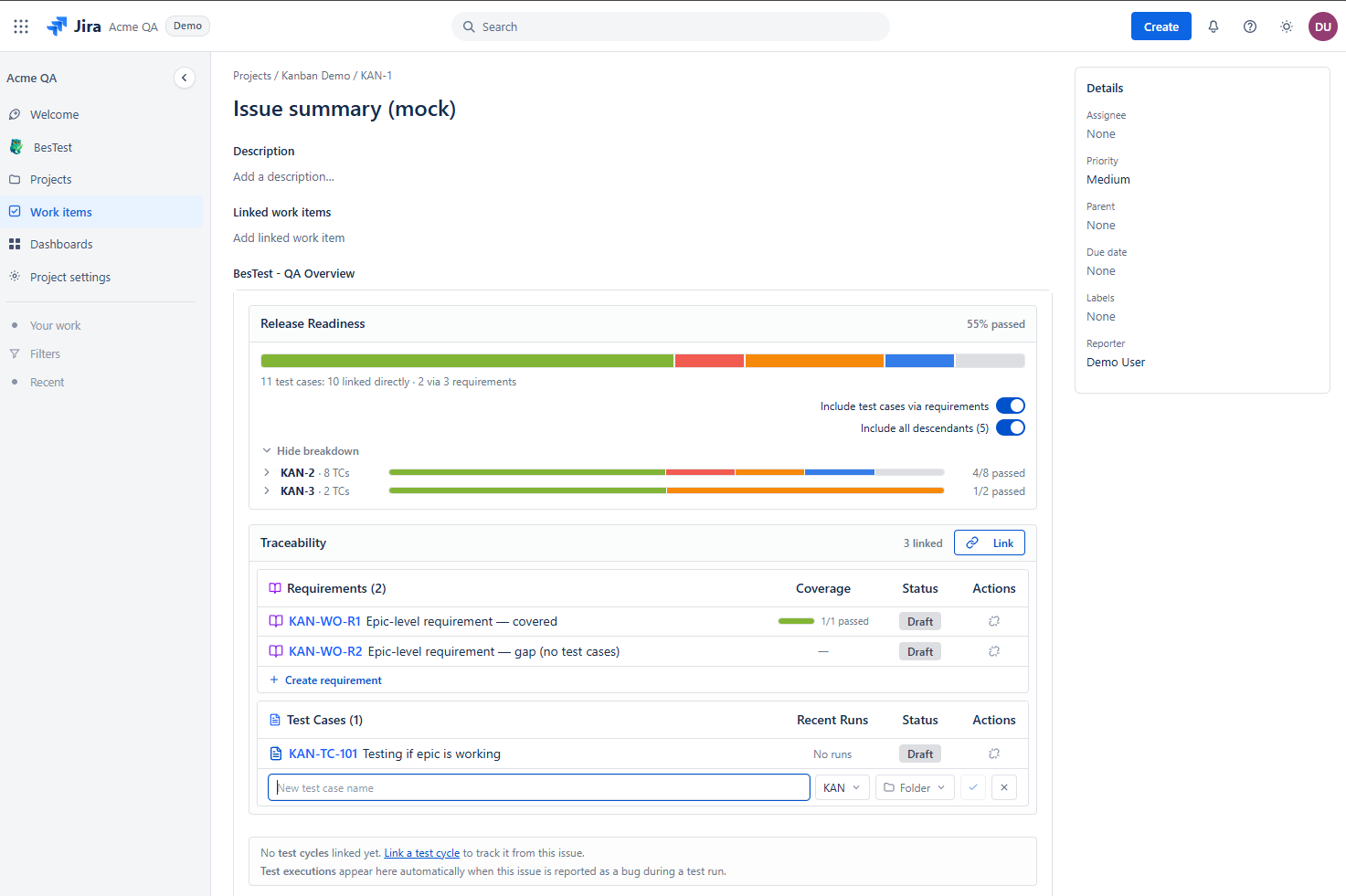
Task: Toggle Include test cases via requirements
Action: tap(1011, 406)
